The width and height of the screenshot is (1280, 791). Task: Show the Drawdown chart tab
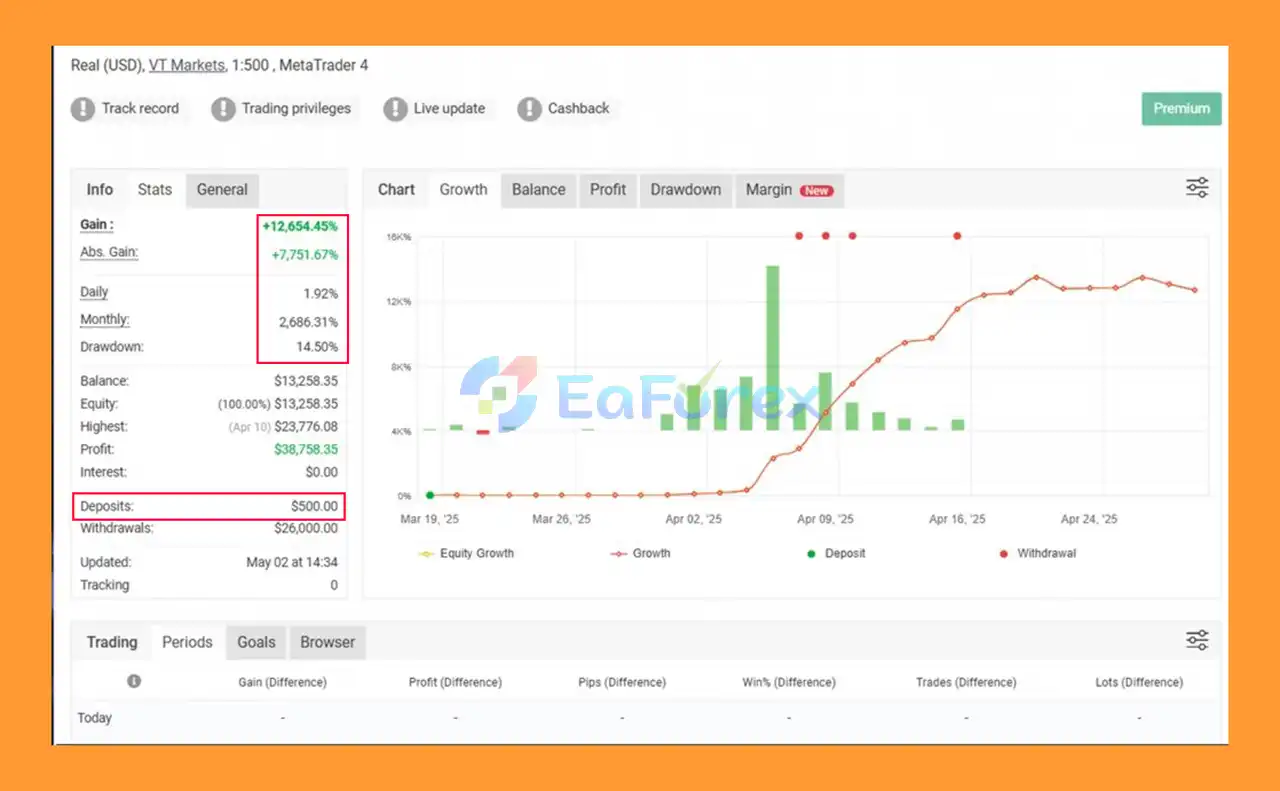pos(685,189)
